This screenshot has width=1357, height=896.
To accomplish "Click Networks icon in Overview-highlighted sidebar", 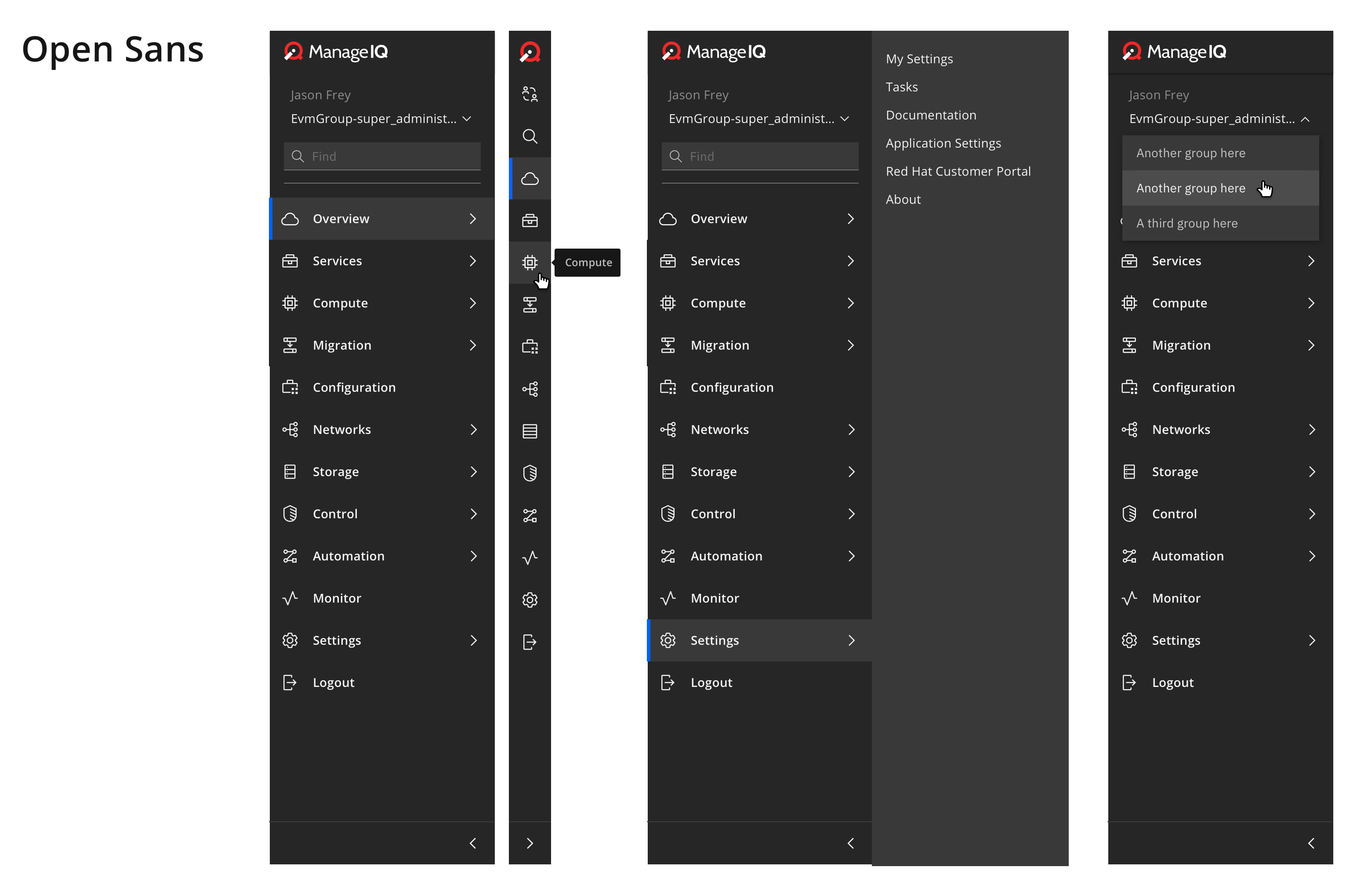I will pyautogui.click(x=290, y=429).
